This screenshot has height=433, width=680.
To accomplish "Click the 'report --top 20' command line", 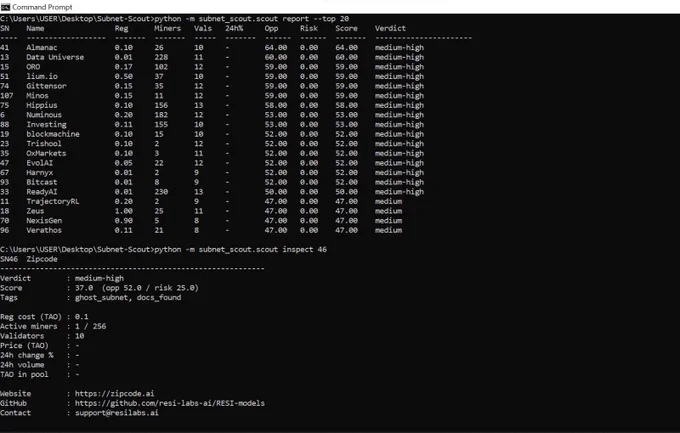I will [252, 19].
